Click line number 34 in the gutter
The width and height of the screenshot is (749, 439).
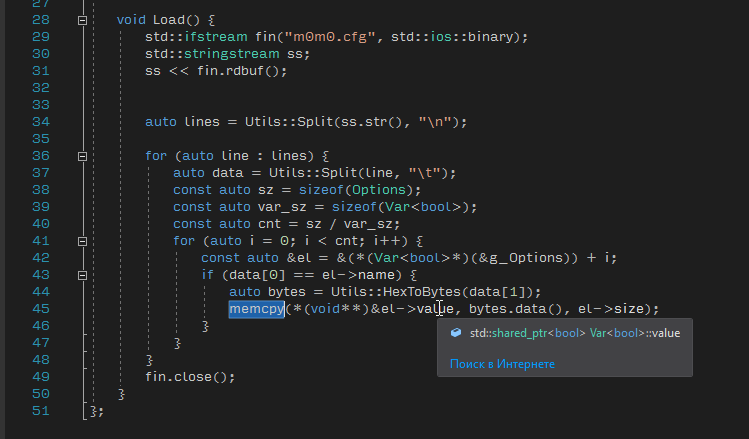tap(41, 122)
